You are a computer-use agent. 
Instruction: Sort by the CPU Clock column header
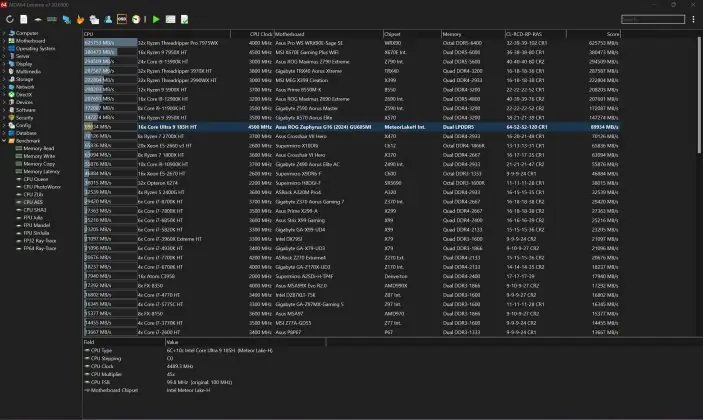(252, 34)
